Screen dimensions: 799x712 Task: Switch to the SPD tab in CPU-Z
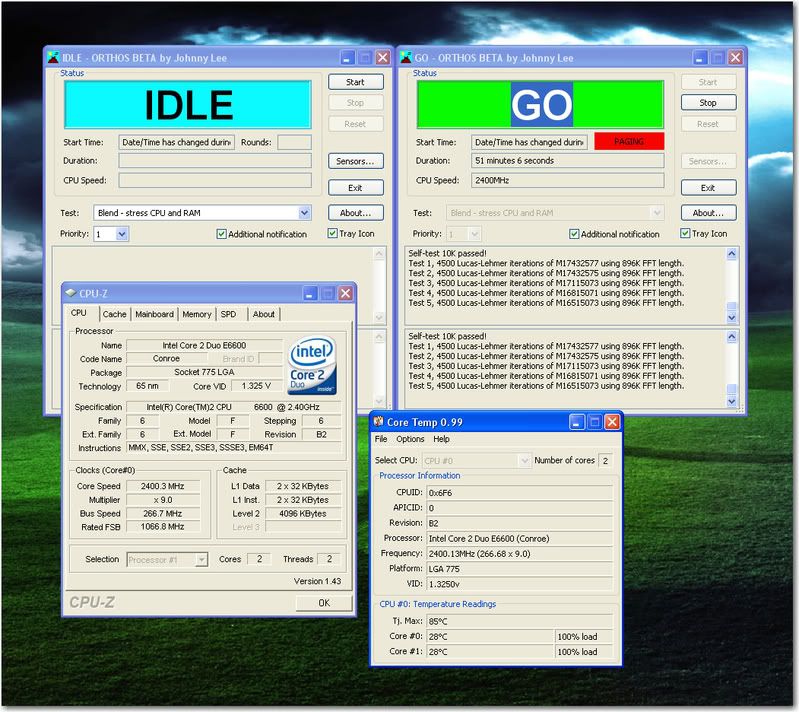228,314
